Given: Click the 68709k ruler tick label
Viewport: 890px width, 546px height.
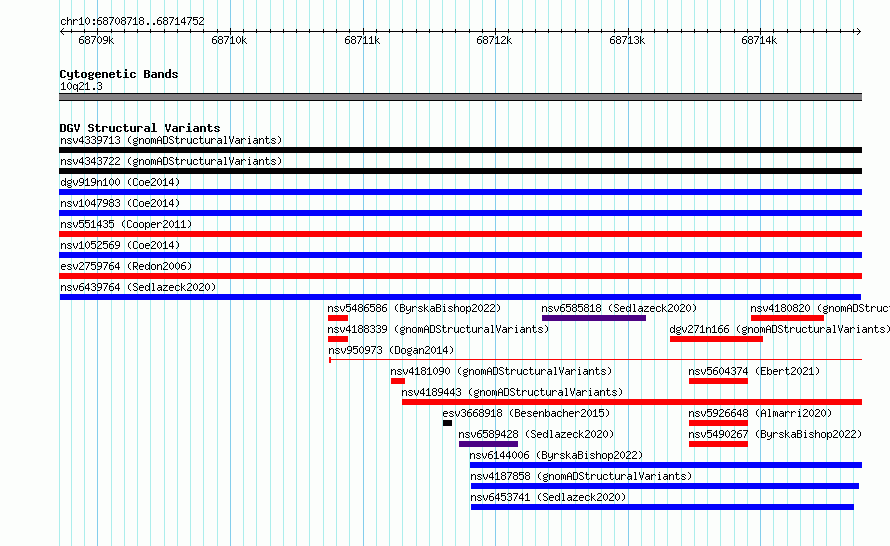Looking at the screenshot, I should pyautogui.click(x=96, y=40).
